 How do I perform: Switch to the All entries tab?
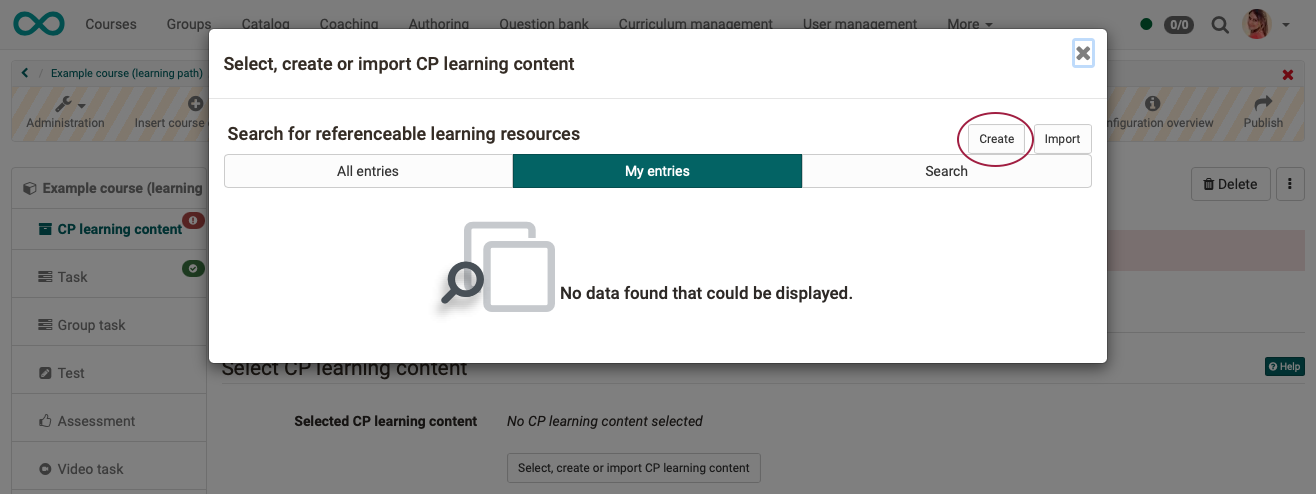(368, 171)
